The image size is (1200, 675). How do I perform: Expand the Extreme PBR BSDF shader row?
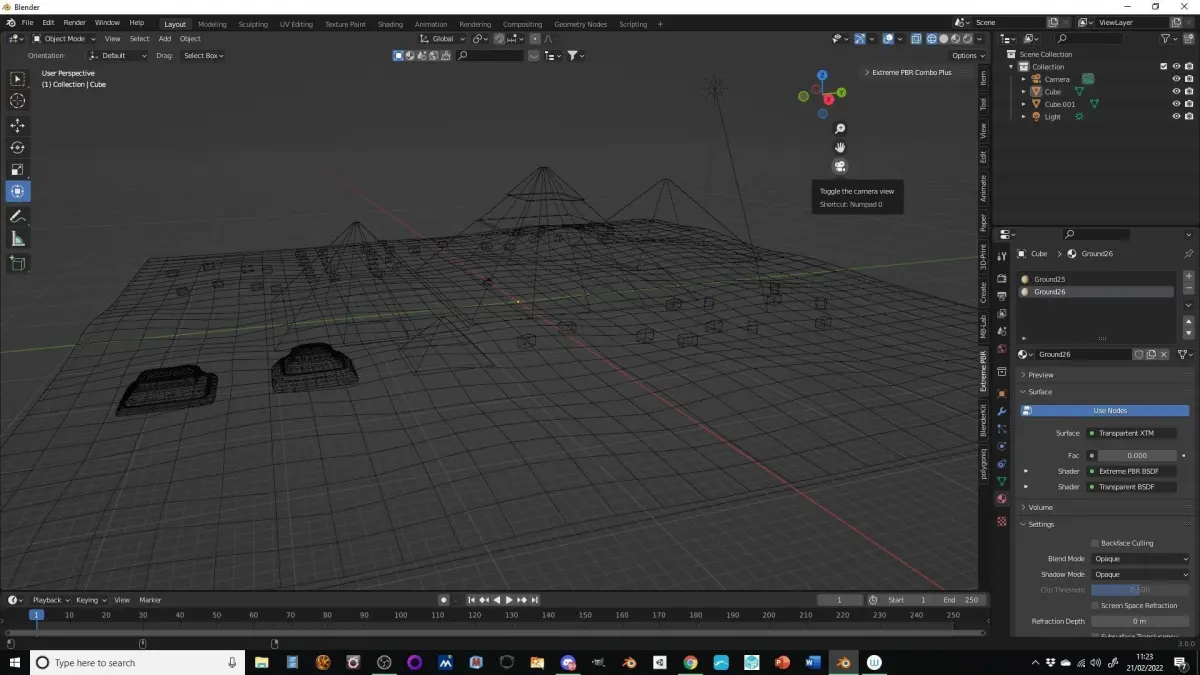pos(1026,471)
